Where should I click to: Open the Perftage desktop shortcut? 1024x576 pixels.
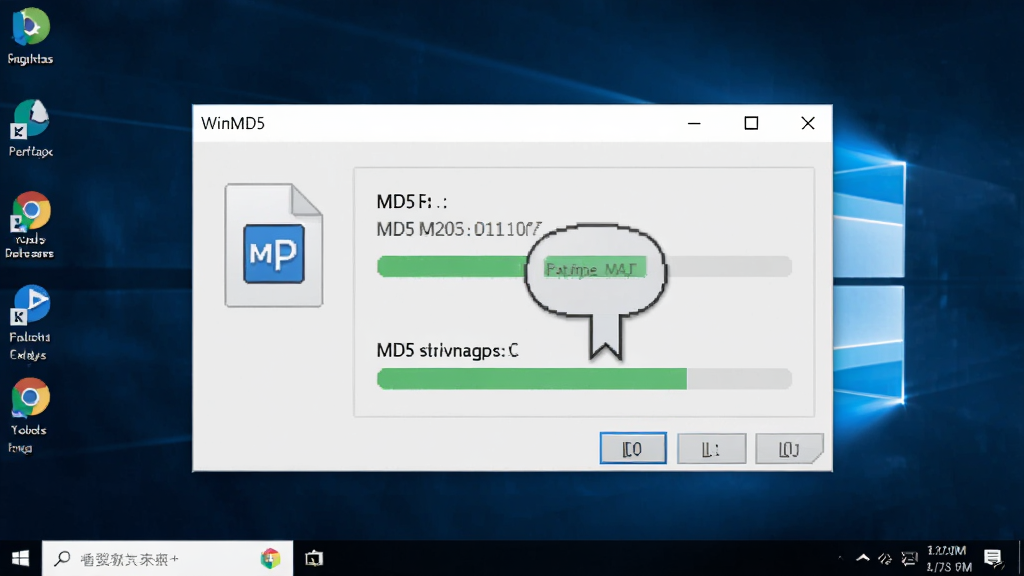[30, 129]
